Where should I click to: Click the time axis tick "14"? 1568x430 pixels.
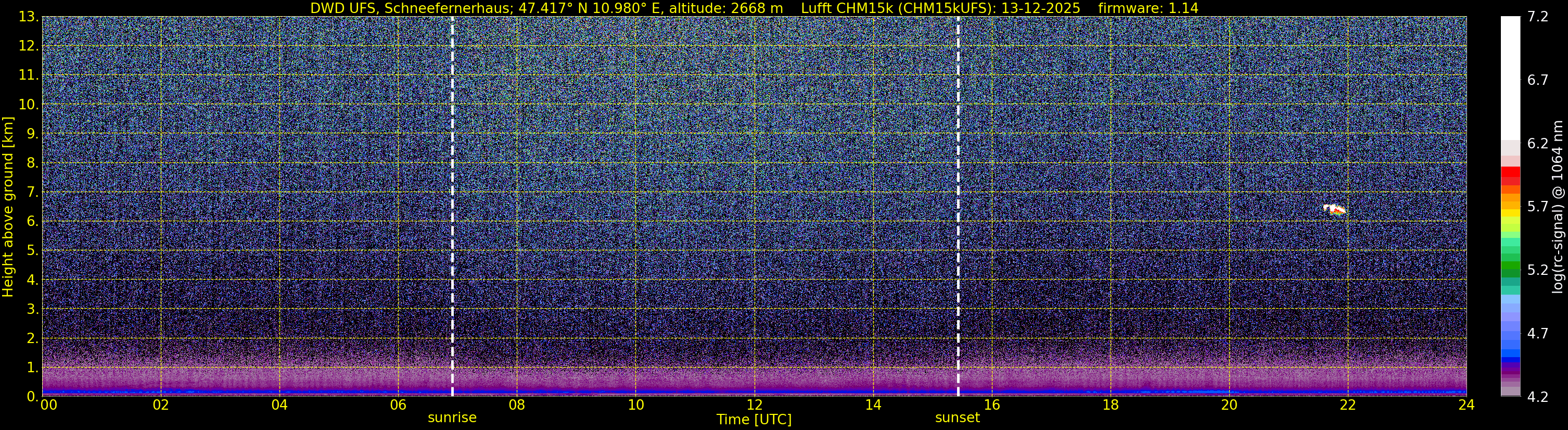tap(873, 406)
